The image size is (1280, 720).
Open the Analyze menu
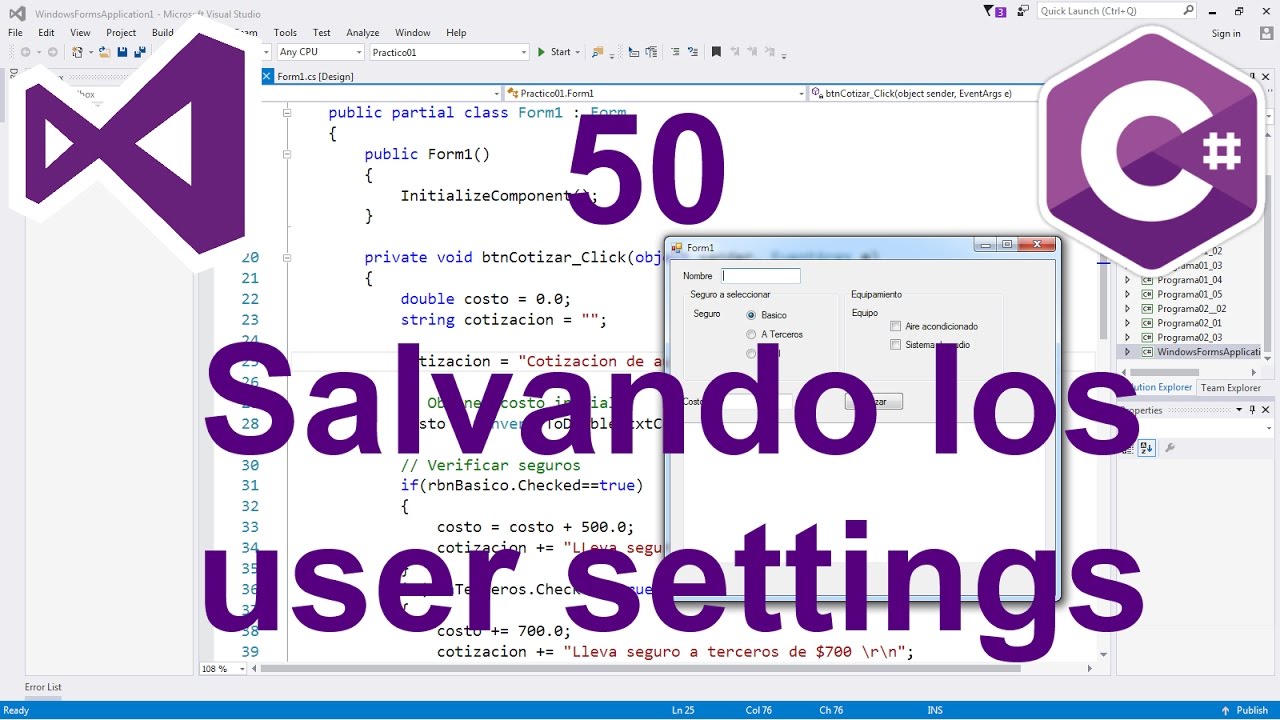coord(363,33)
